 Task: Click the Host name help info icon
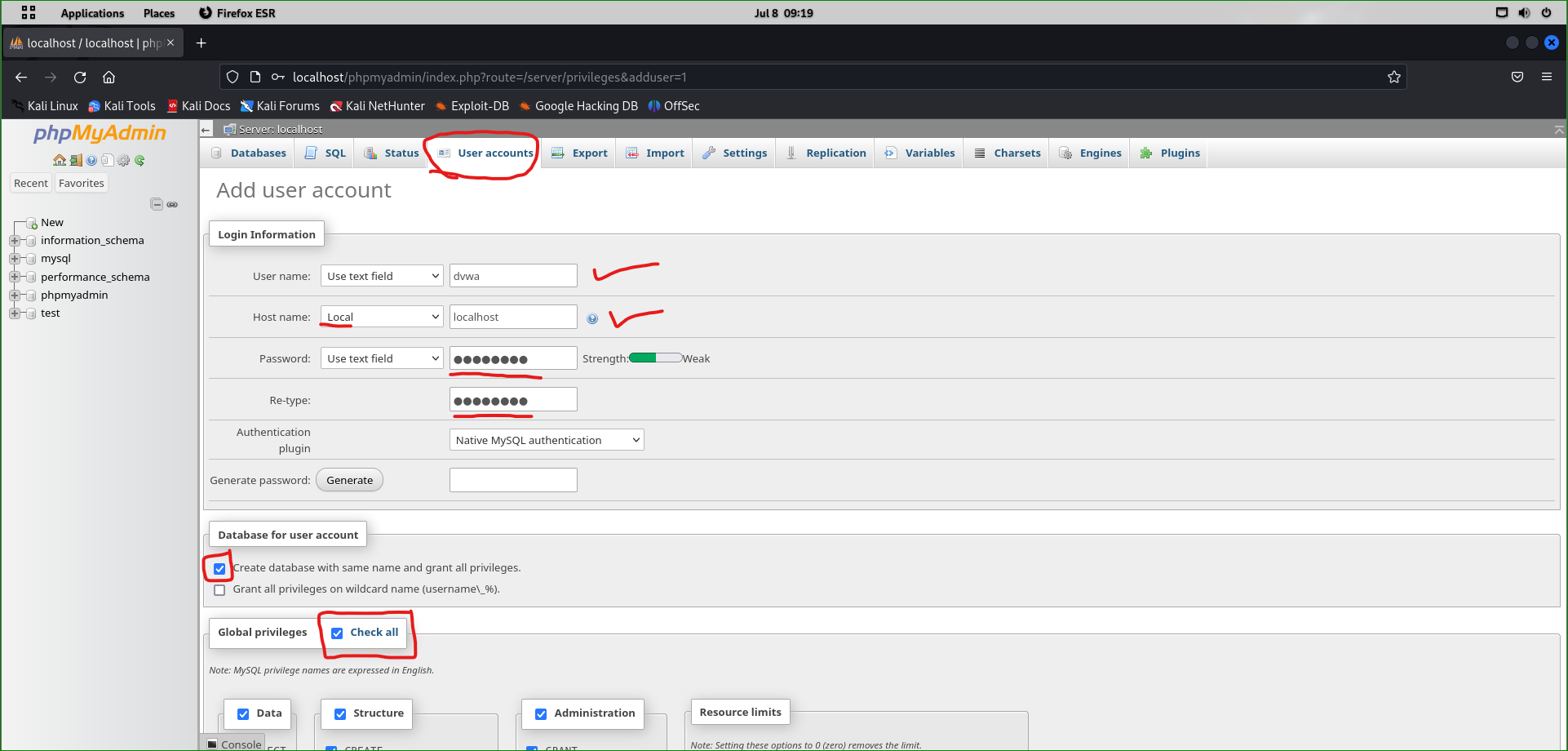pyautogui.click(x=592, y=318)
